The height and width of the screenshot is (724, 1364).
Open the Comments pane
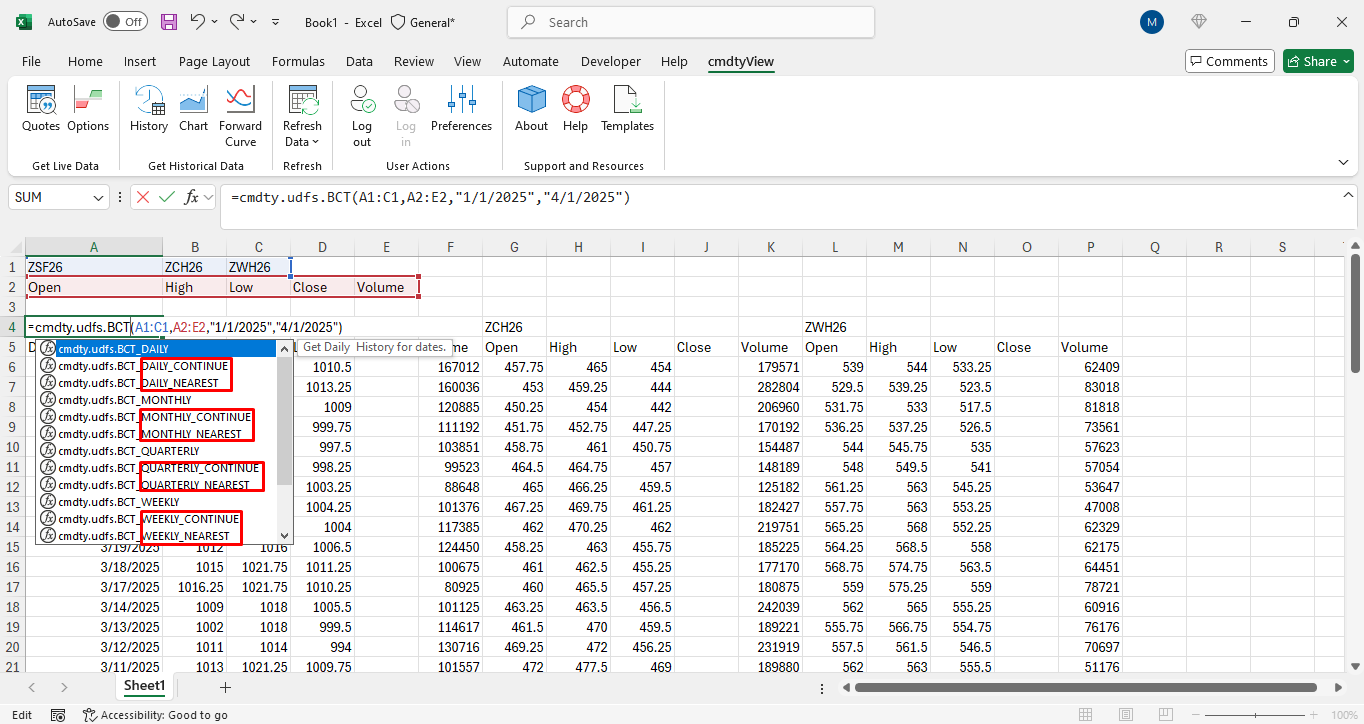[x=1229, y=61]
